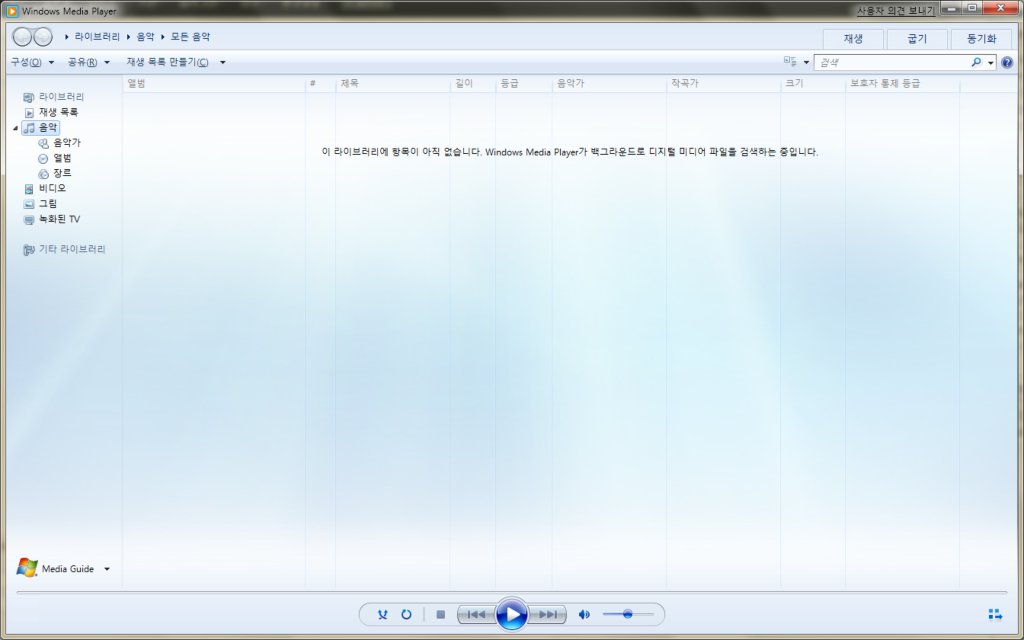Select 녹화된 TV in the navigation tree
Screen dimensions: 1024x640
tap(59, 219)
